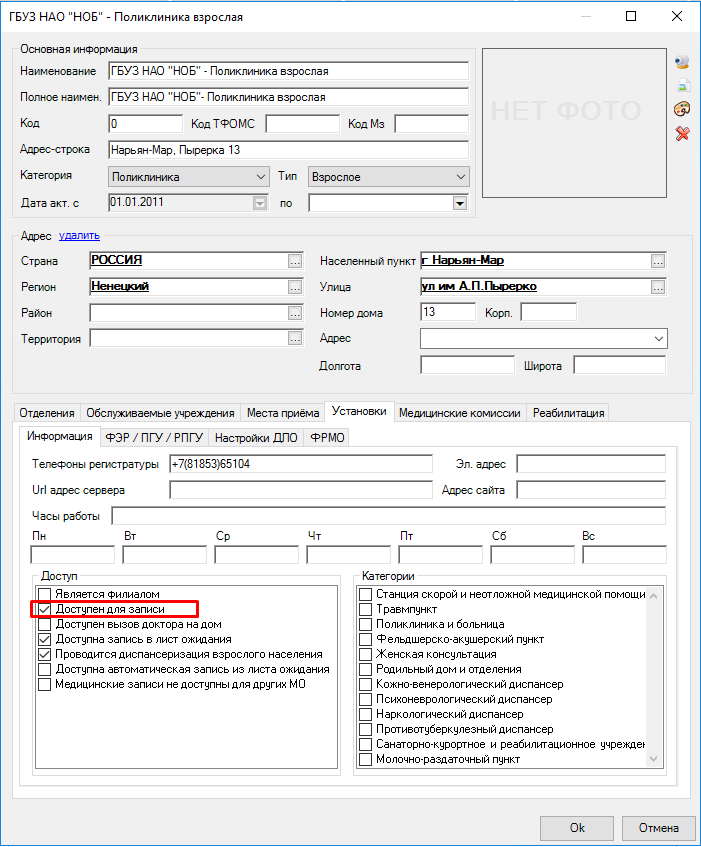Check the Поликлиника и больница category
The width and height of the screenshot is (701, 847).
pos(366,624)
